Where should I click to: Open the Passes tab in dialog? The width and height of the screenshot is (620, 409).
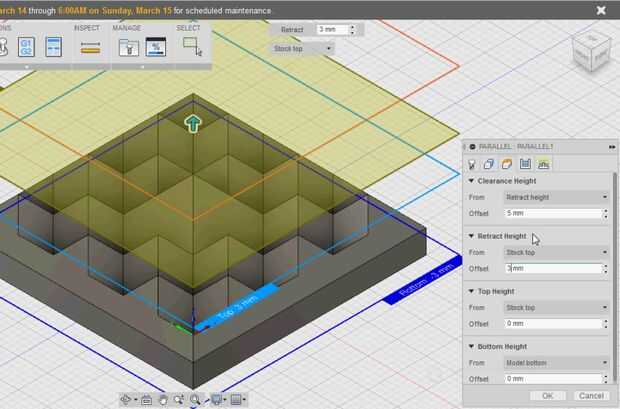(525, 164)
